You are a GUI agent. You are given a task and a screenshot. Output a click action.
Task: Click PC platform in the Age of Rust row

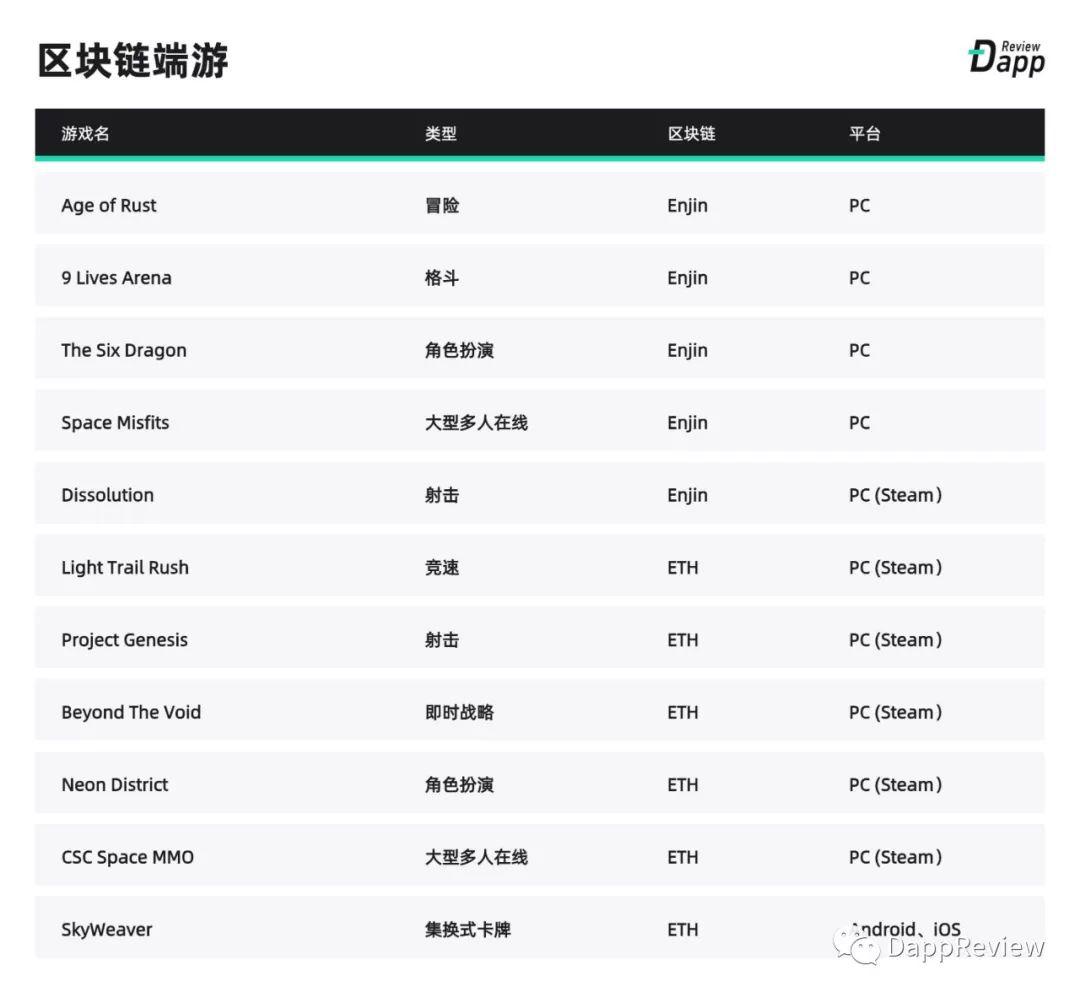[x=860, y=206]
